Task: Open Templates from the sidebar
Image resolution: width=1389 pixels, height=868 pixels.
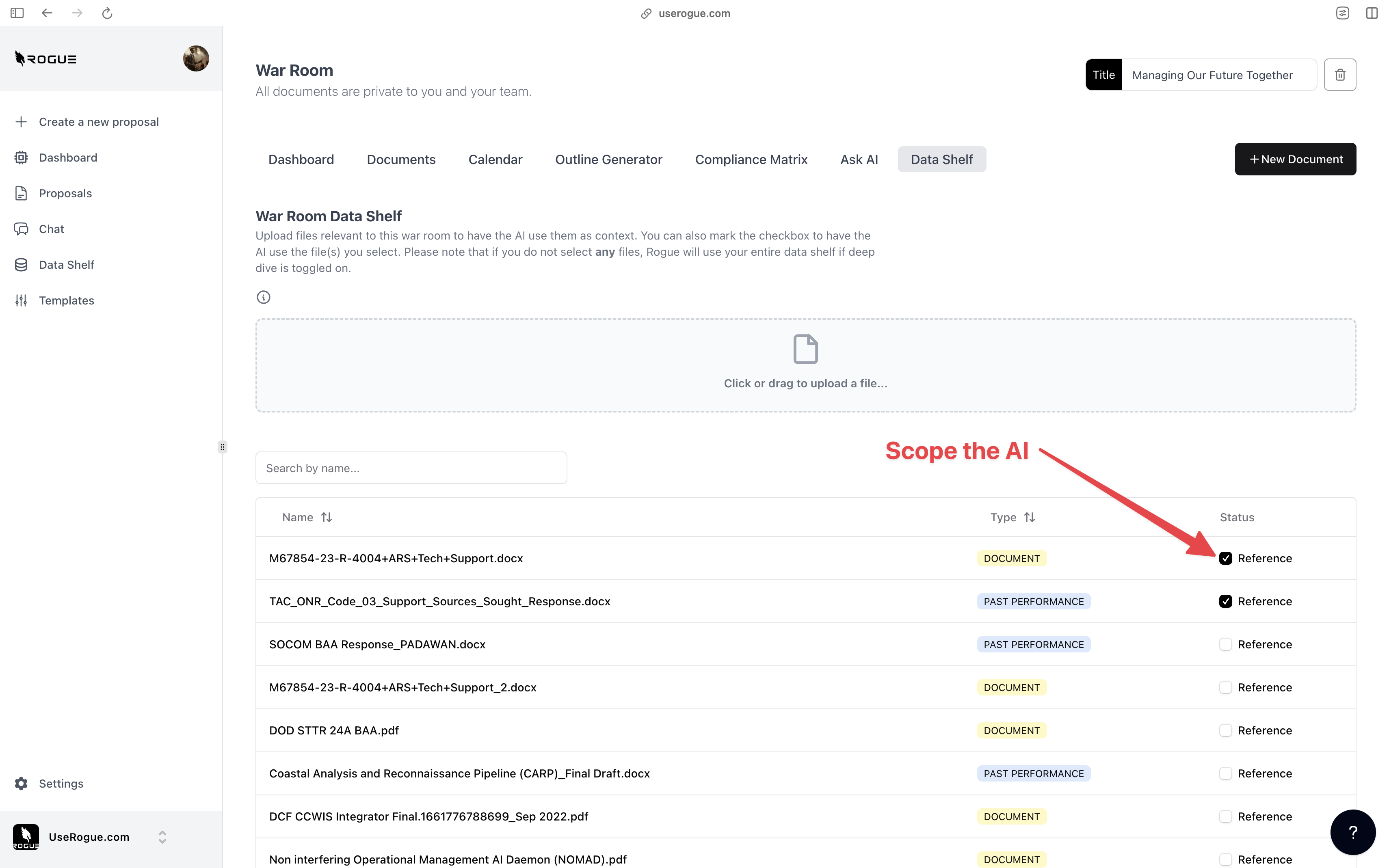Action: click(66, 300)
